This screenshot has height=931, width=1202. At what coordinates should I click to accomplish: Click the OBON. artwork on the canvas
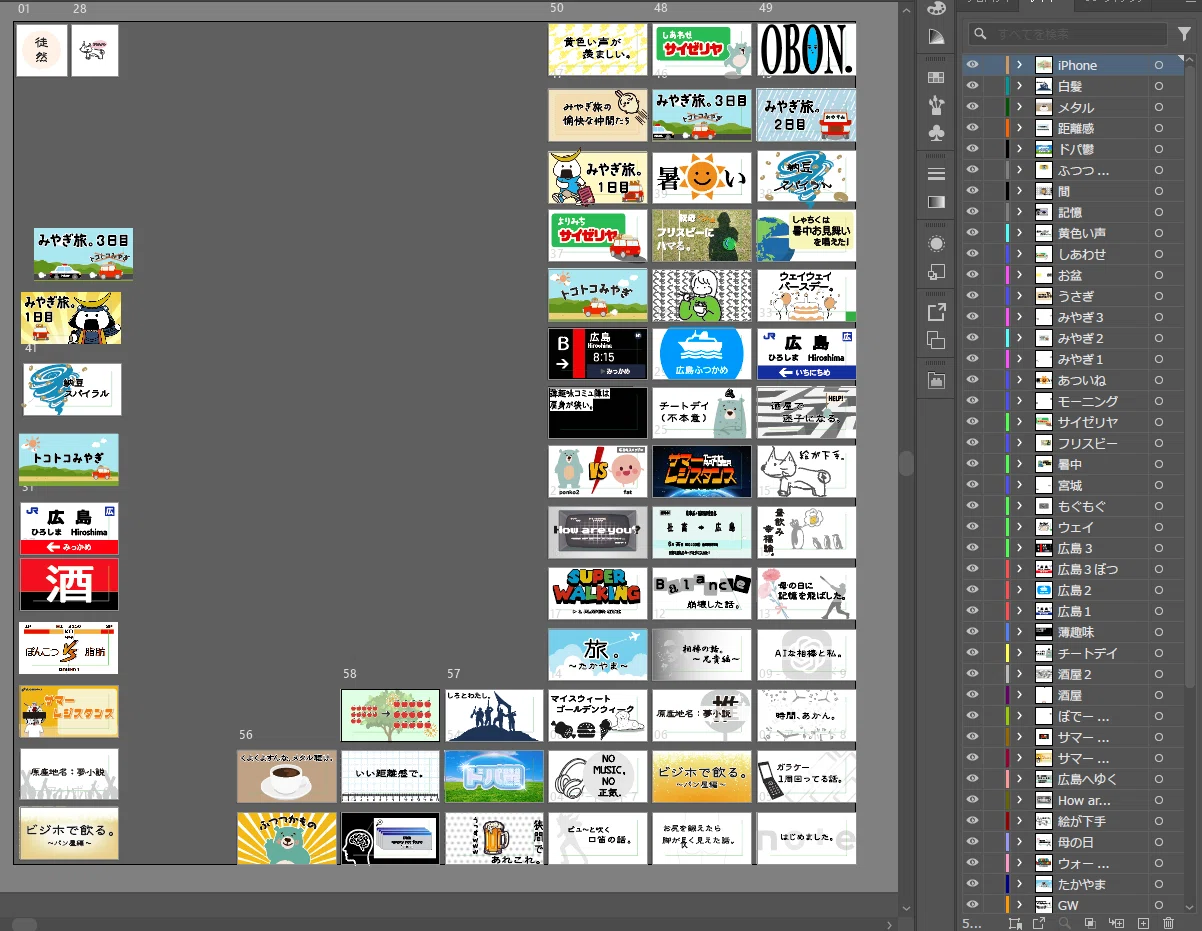806,50
